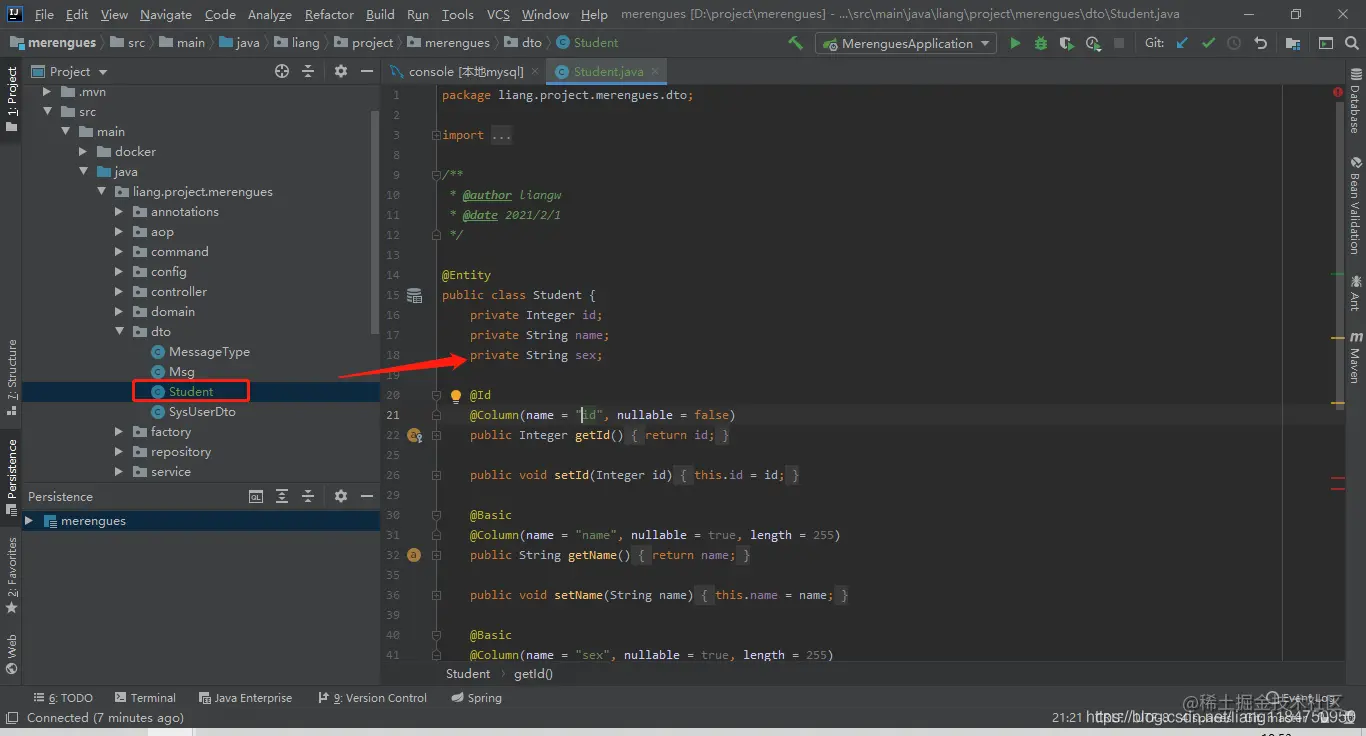Build project with the hammer icon
The width and height of the screenshot is (1366, 736).
(x=795, y=43)
